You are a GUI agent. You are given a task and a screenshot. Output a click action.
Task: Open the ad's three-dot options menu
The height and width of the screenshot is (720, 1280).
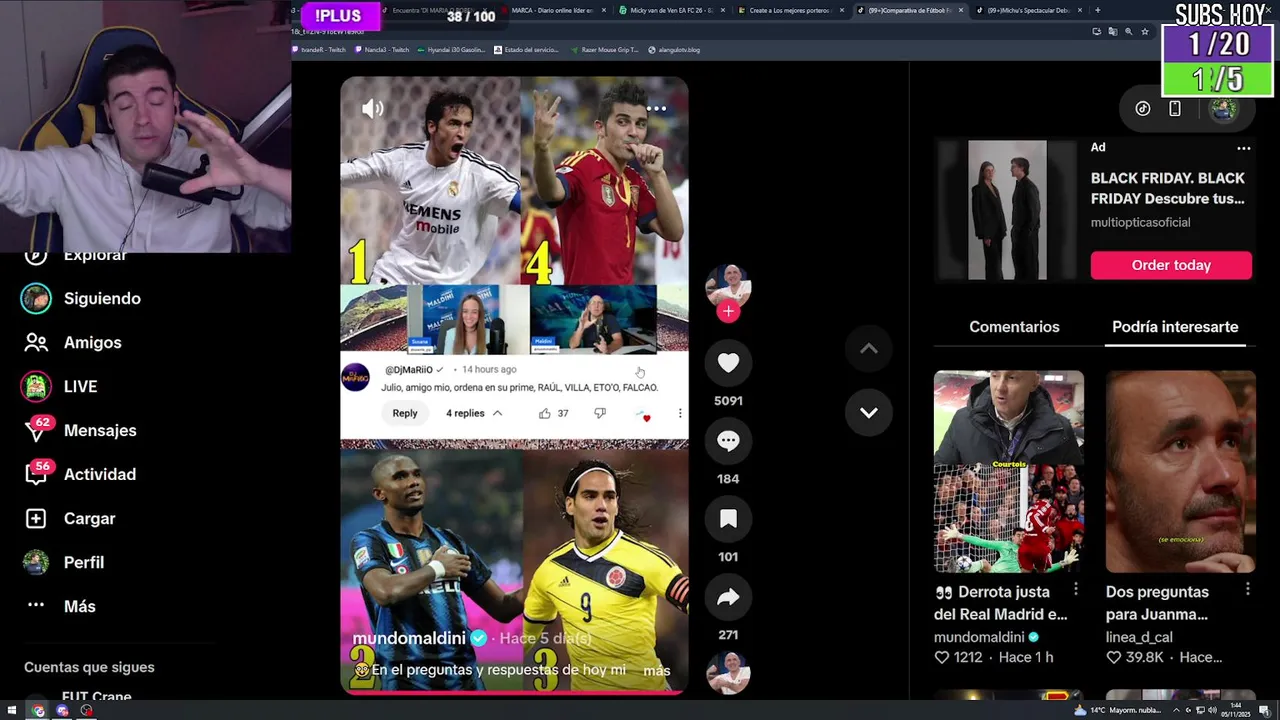1243,148
